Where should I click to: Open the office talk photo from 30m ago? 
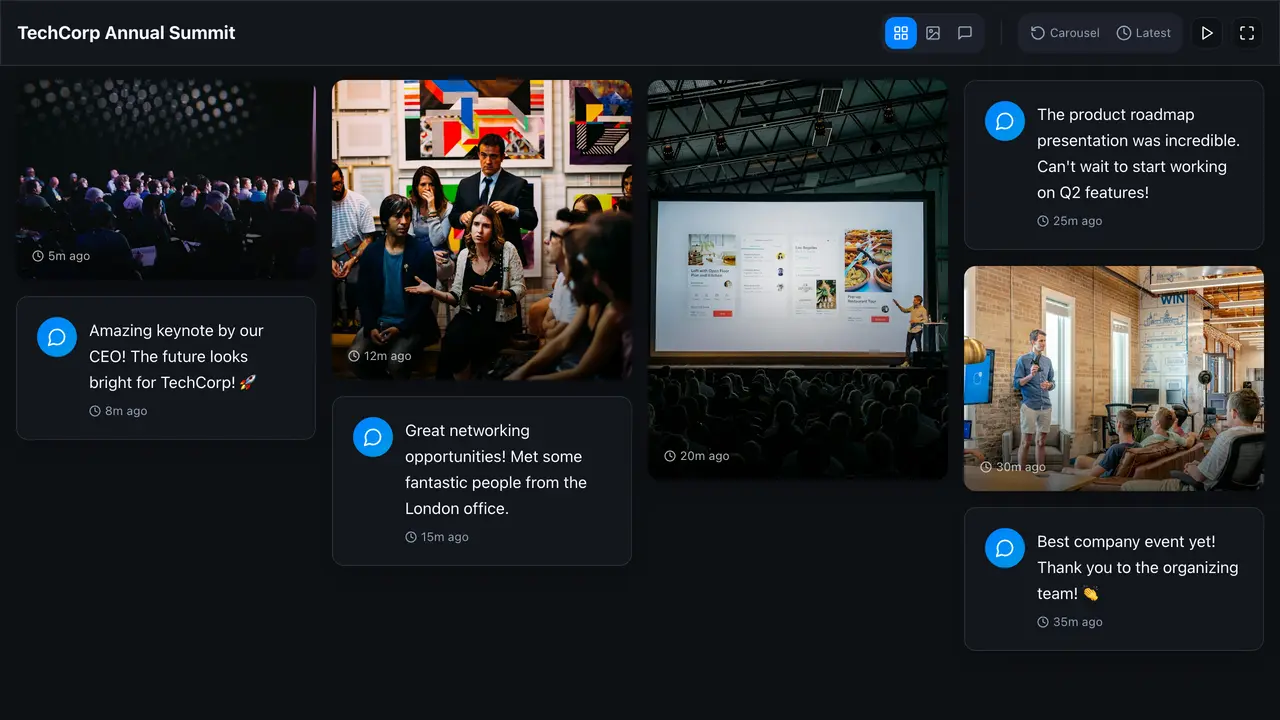point(1114,378)
